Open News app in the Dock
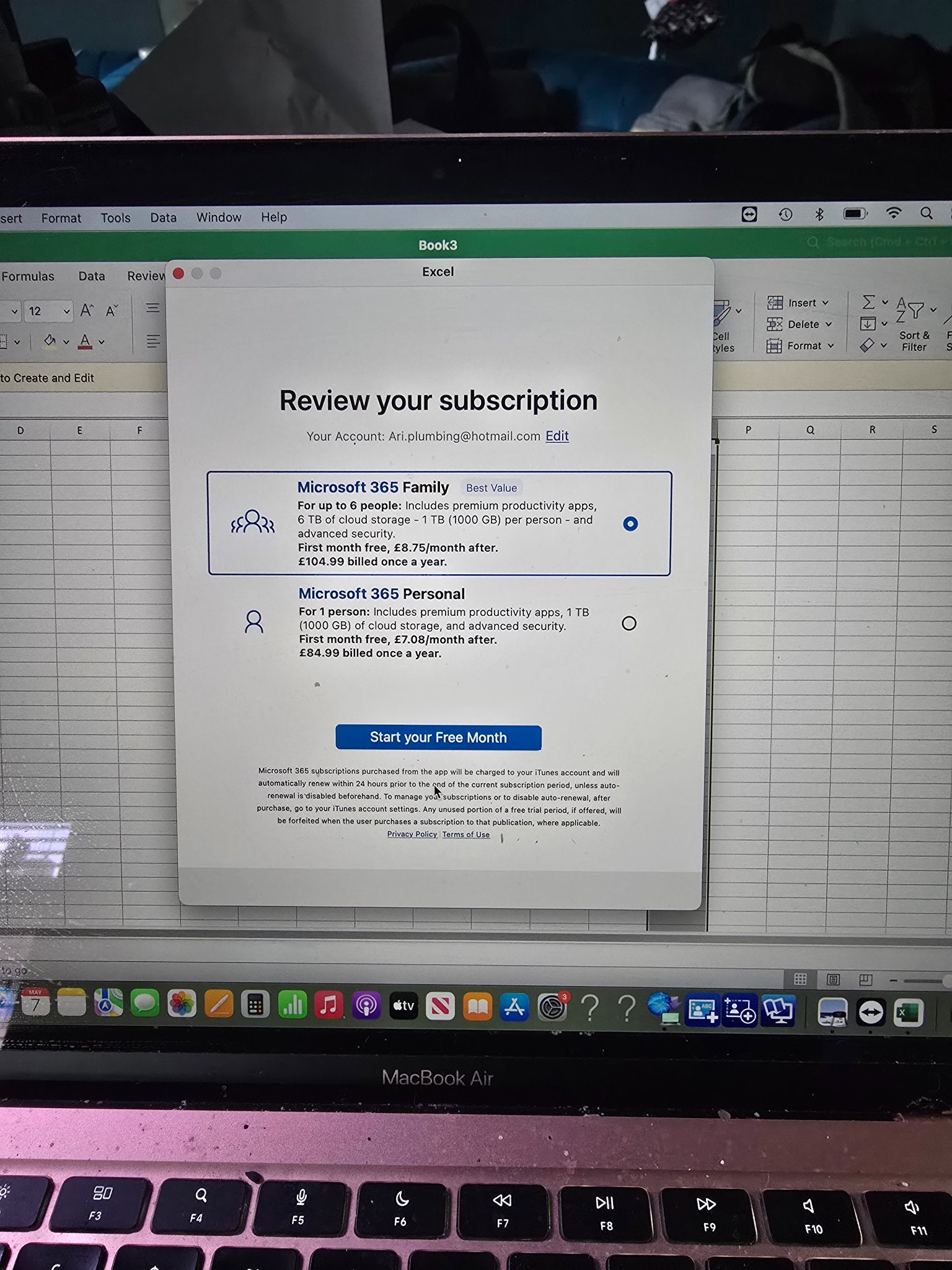952x1270 pixels. (x=440, y=1006)
